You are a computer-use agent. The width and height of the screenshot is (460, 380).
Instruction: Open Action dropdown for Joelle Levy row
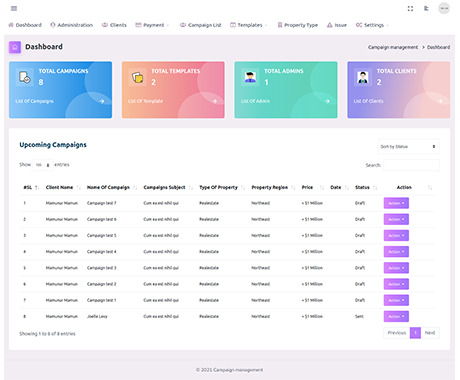[396, 316]
